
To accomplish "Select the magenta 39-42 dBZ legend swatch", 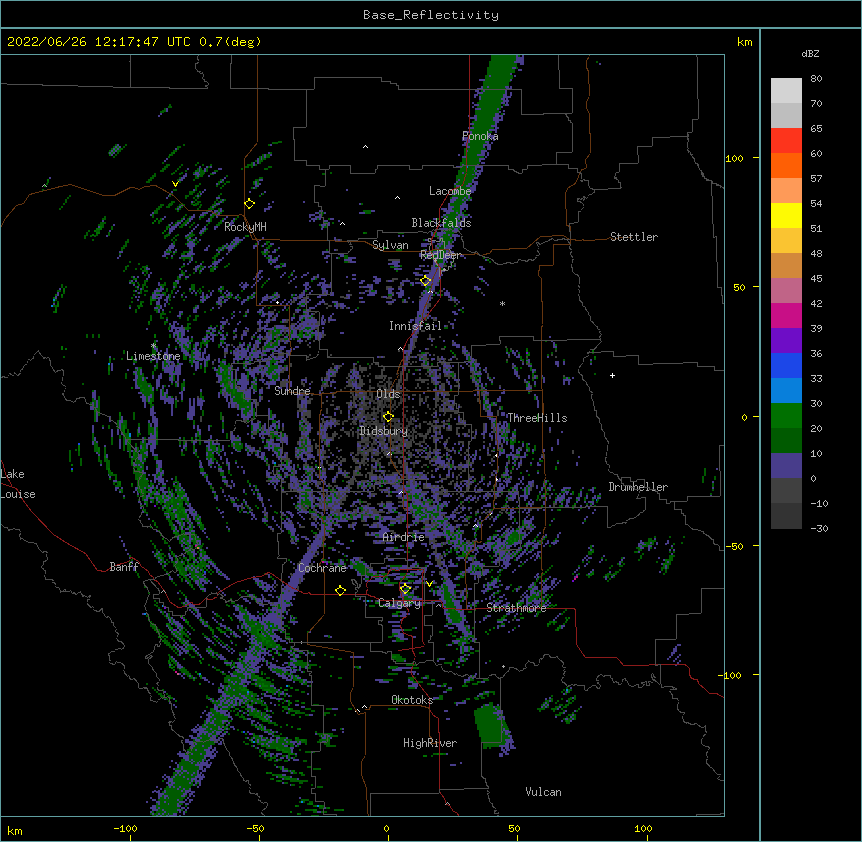I will pos(786,315).
